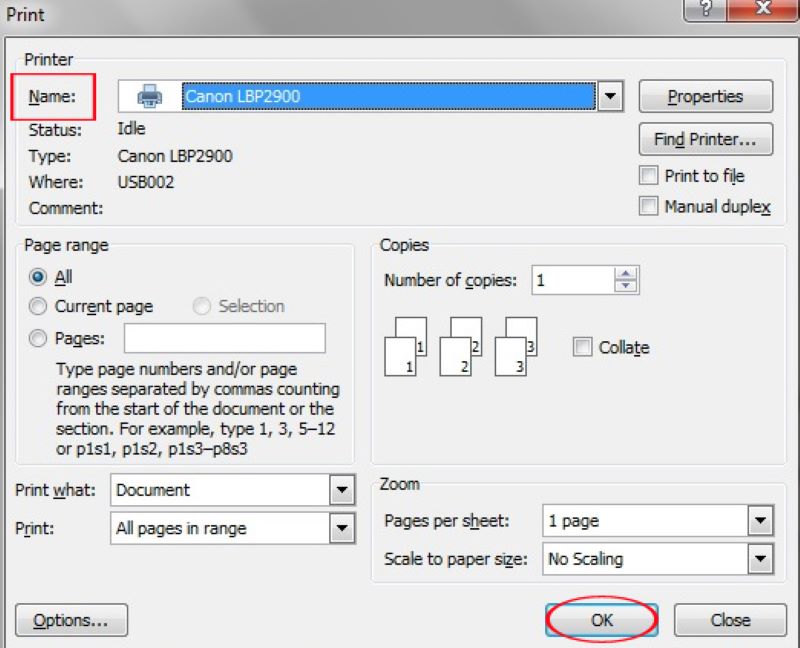Click the Idle status text
Viewport: 800px width, 648px height.
[x=132, y=129]
